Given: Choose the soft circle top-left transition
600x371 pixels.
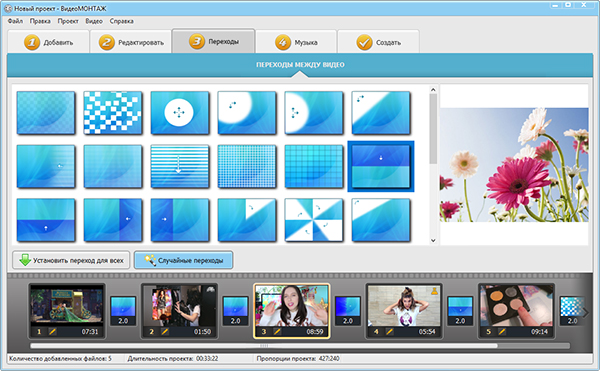Looking at the screenshot, I should click(x=246, y=113).
